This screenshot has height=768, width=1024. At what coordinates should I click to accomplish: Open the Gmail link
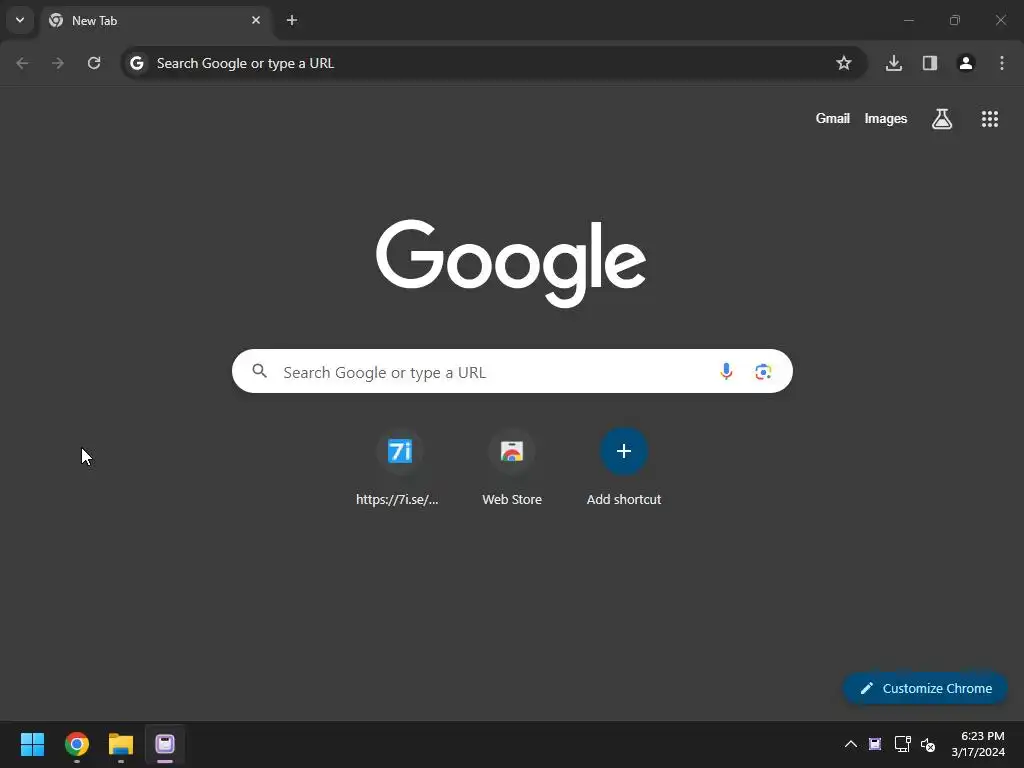(833, 119)
